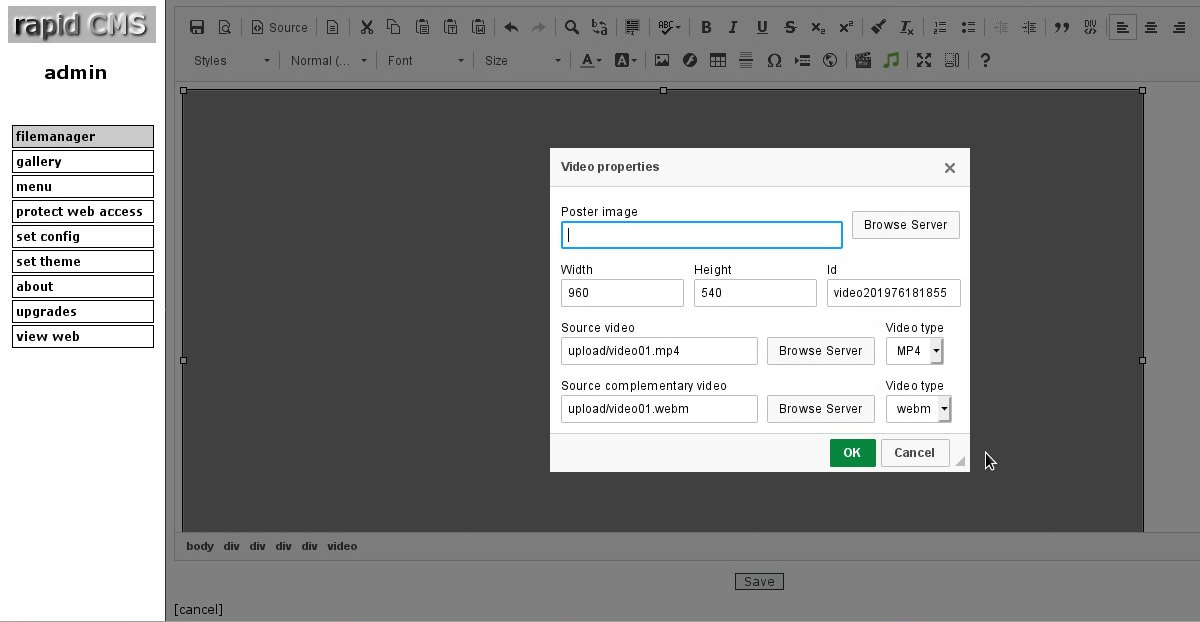Expand the Styles dropdown
The image size is (1200, 622).
pos(232,61)
